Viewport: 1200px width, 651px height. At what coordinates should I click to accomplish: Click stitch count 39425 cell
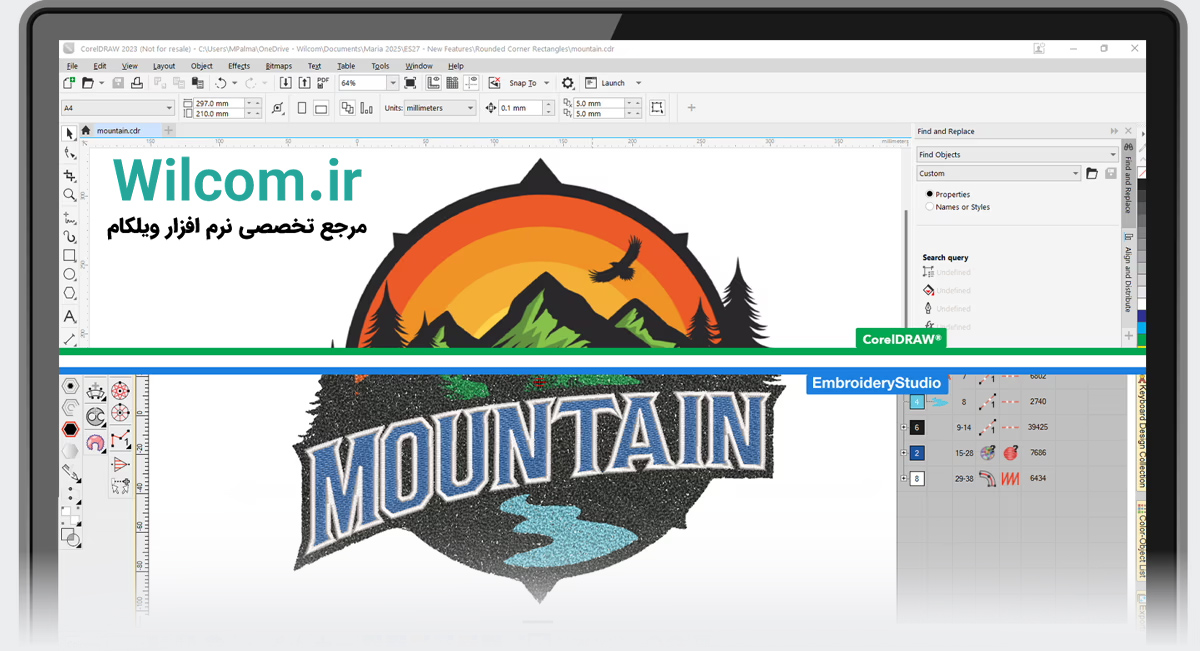pyautogui.click(x=1037, y=427)
